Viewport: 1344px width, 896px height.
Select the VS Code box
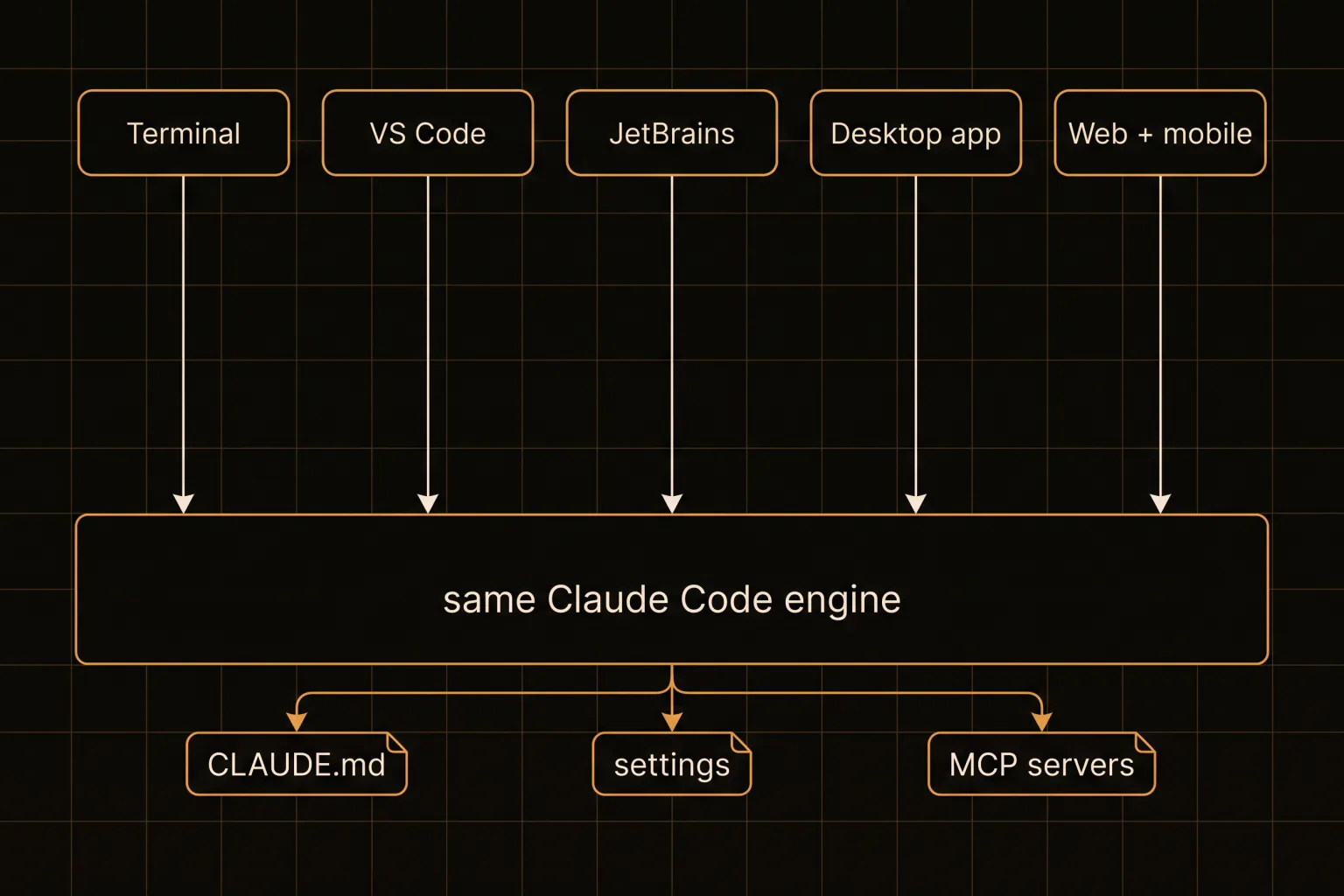[x=428, y=133]
